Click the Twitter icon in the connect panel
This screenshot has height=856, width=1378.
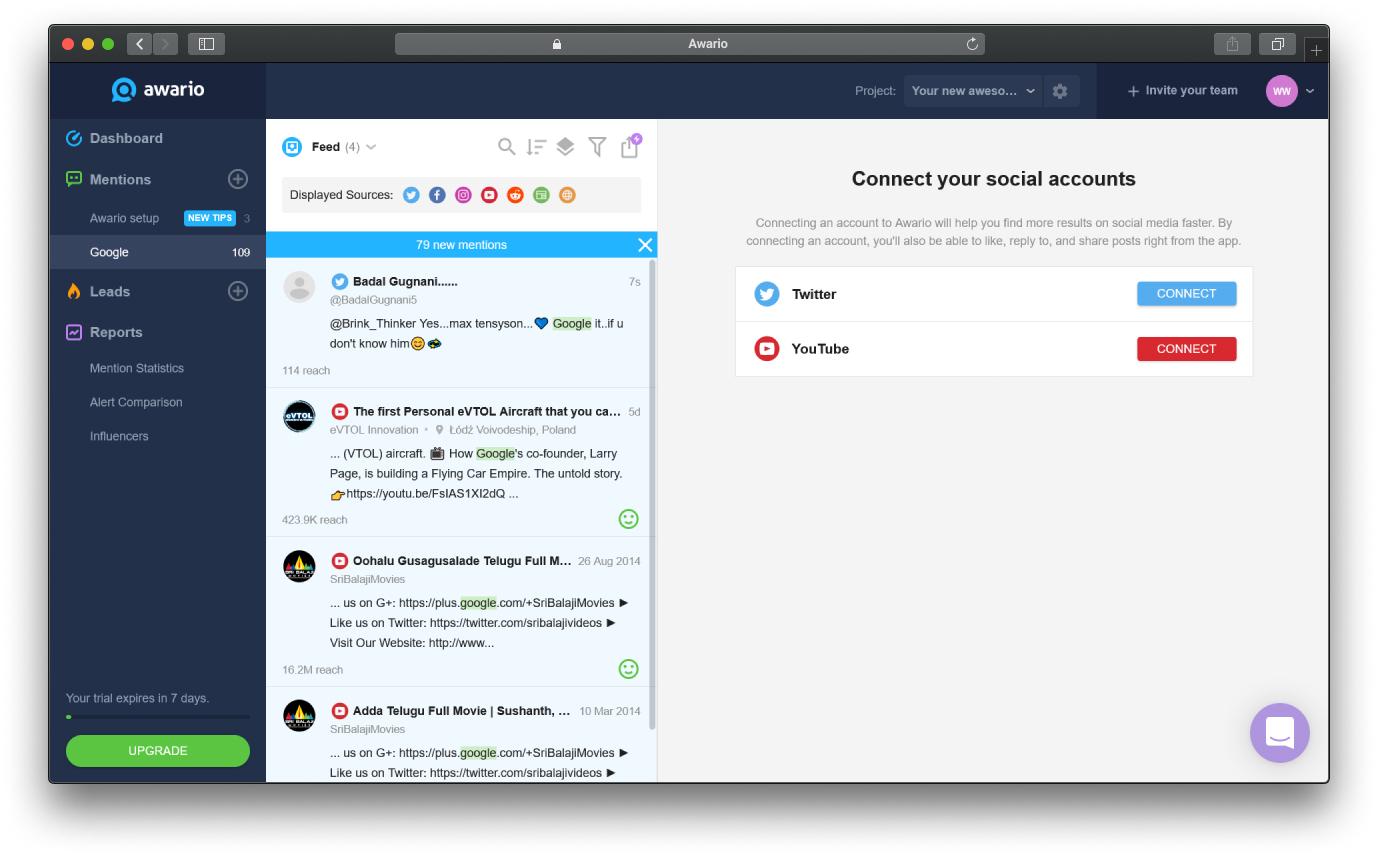767,294
